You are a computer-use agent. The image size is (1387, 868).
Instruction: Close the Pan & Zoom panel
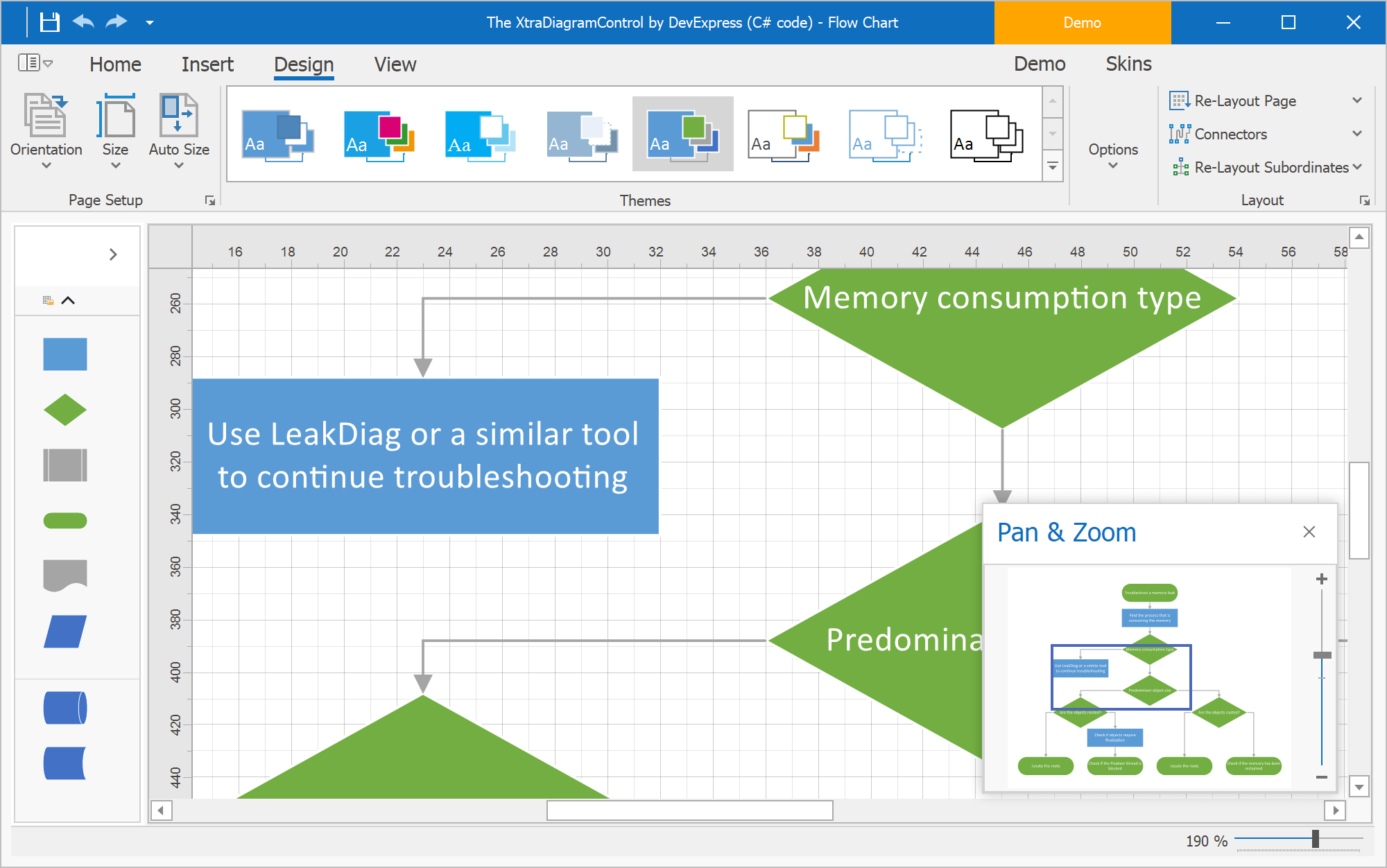tap(1309, 532)
